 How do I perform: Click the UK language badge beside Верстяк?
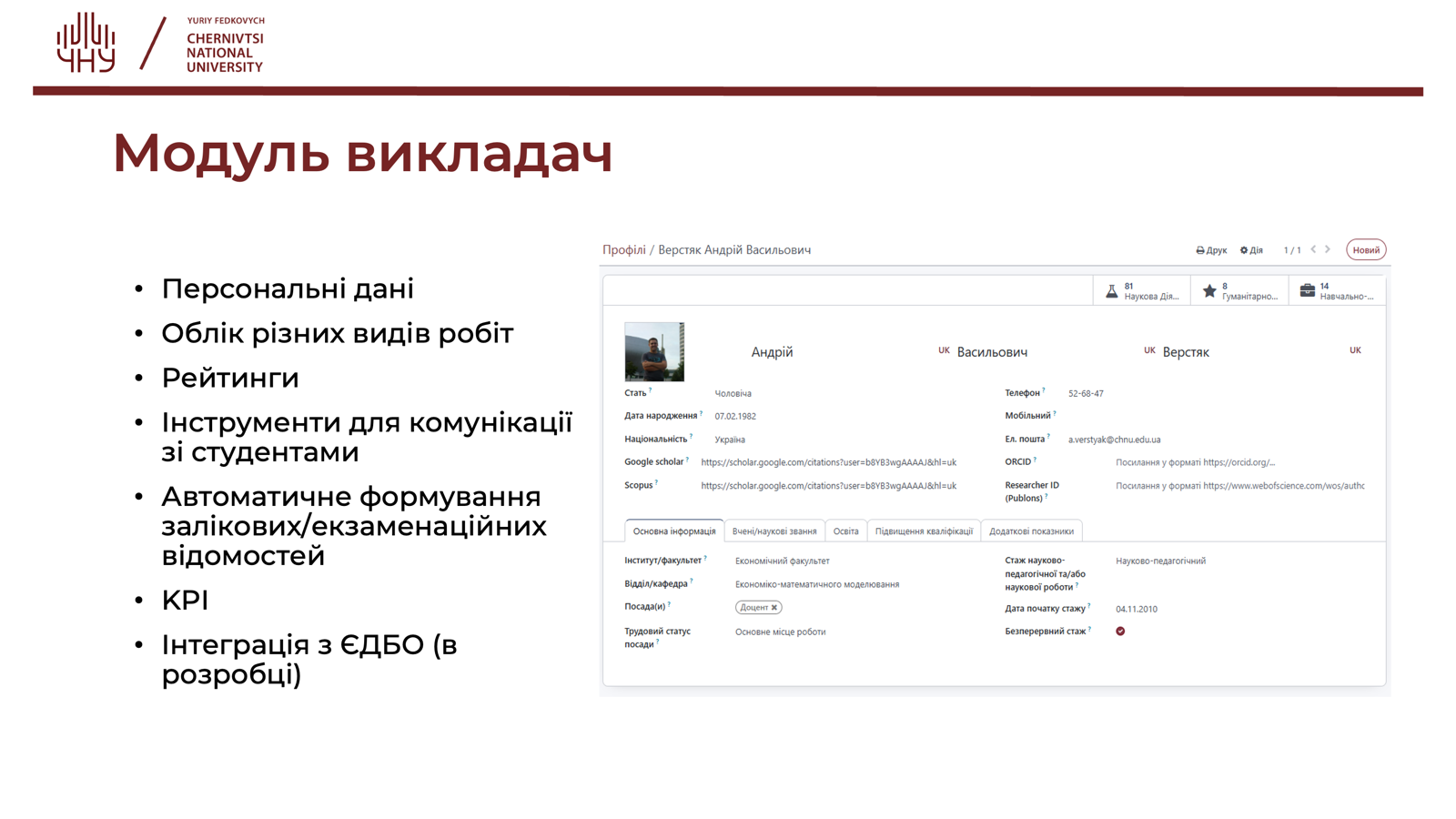tap(1355, 350)
